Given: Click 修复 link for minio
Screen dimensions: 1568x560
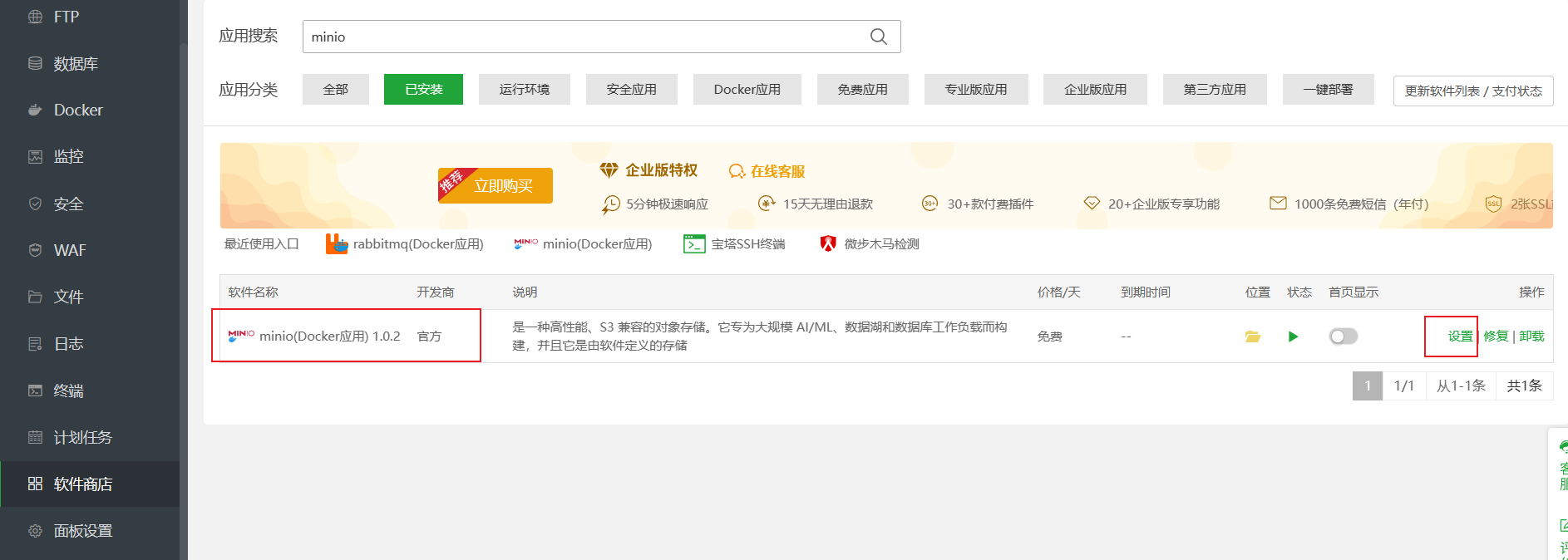Looking at the screenshot, I should (x=1496, y=336).
